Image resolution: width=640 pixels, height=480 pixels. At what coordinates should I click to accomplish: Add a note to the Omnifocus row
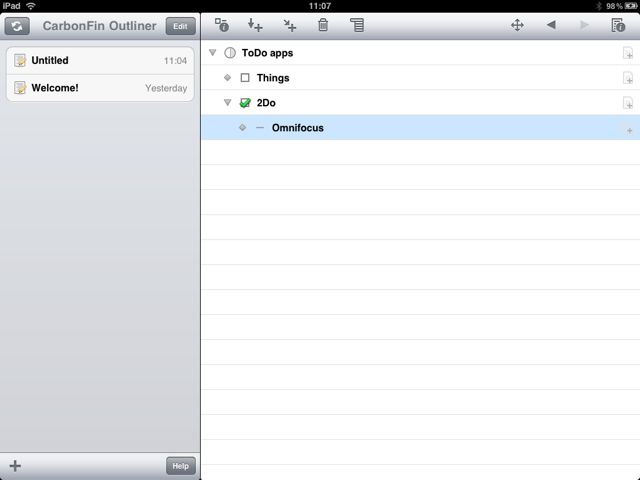pos(629,131)
